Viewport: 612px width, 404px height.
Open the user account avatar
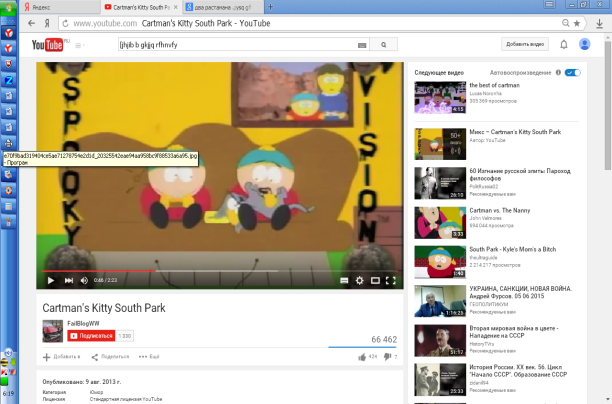click(x=584, y=44)
